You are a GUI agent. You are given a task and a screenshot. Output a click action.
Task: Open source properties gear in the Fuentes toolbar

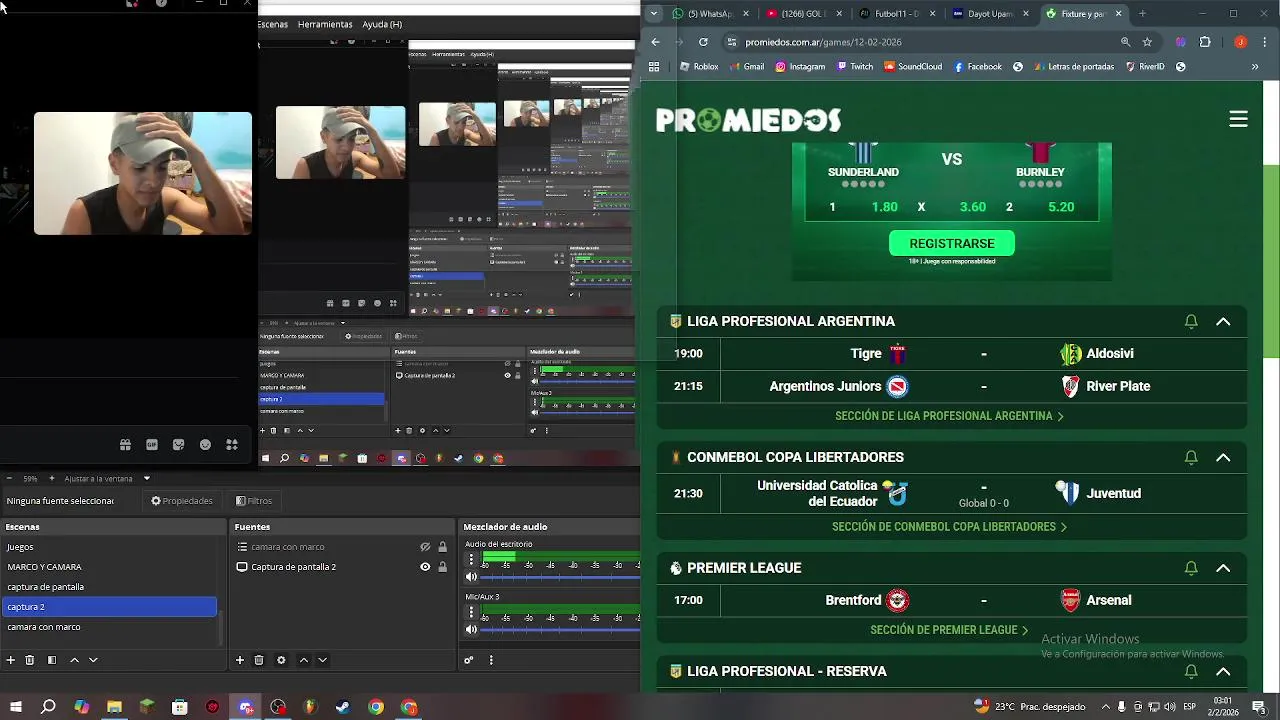[x=281, y=660]
